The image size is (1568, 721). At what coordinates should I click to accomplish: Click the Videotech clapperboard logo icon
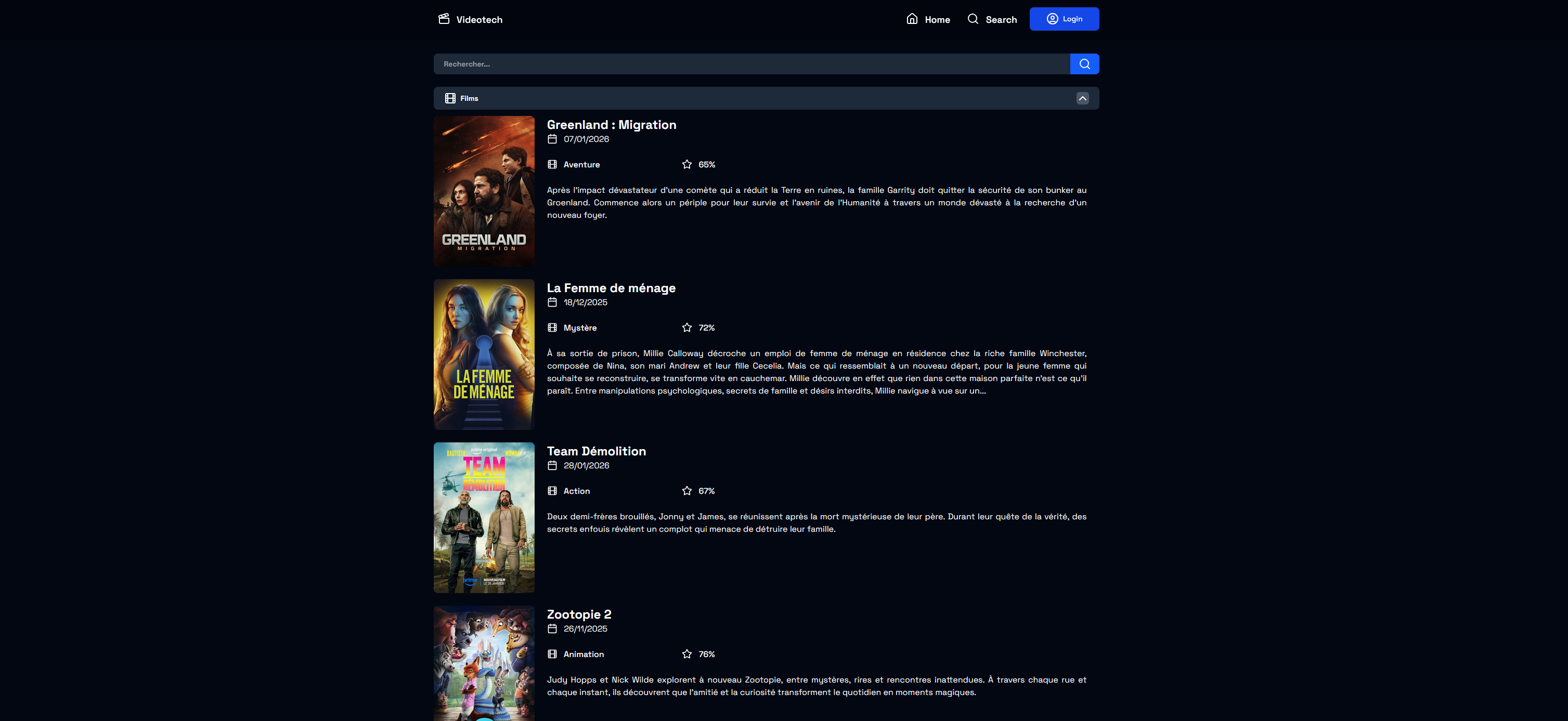(444, 19)
